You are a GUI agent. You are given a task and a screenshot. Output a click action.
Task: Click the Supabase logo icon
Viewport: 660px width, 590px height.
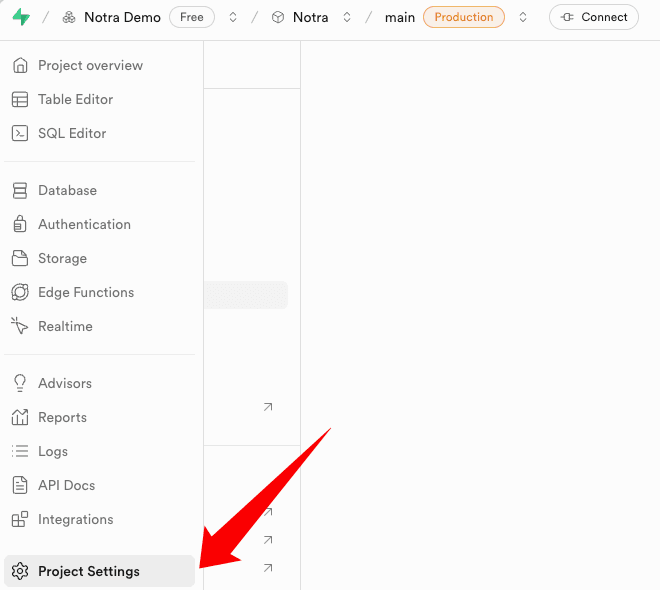coord(20,17)
